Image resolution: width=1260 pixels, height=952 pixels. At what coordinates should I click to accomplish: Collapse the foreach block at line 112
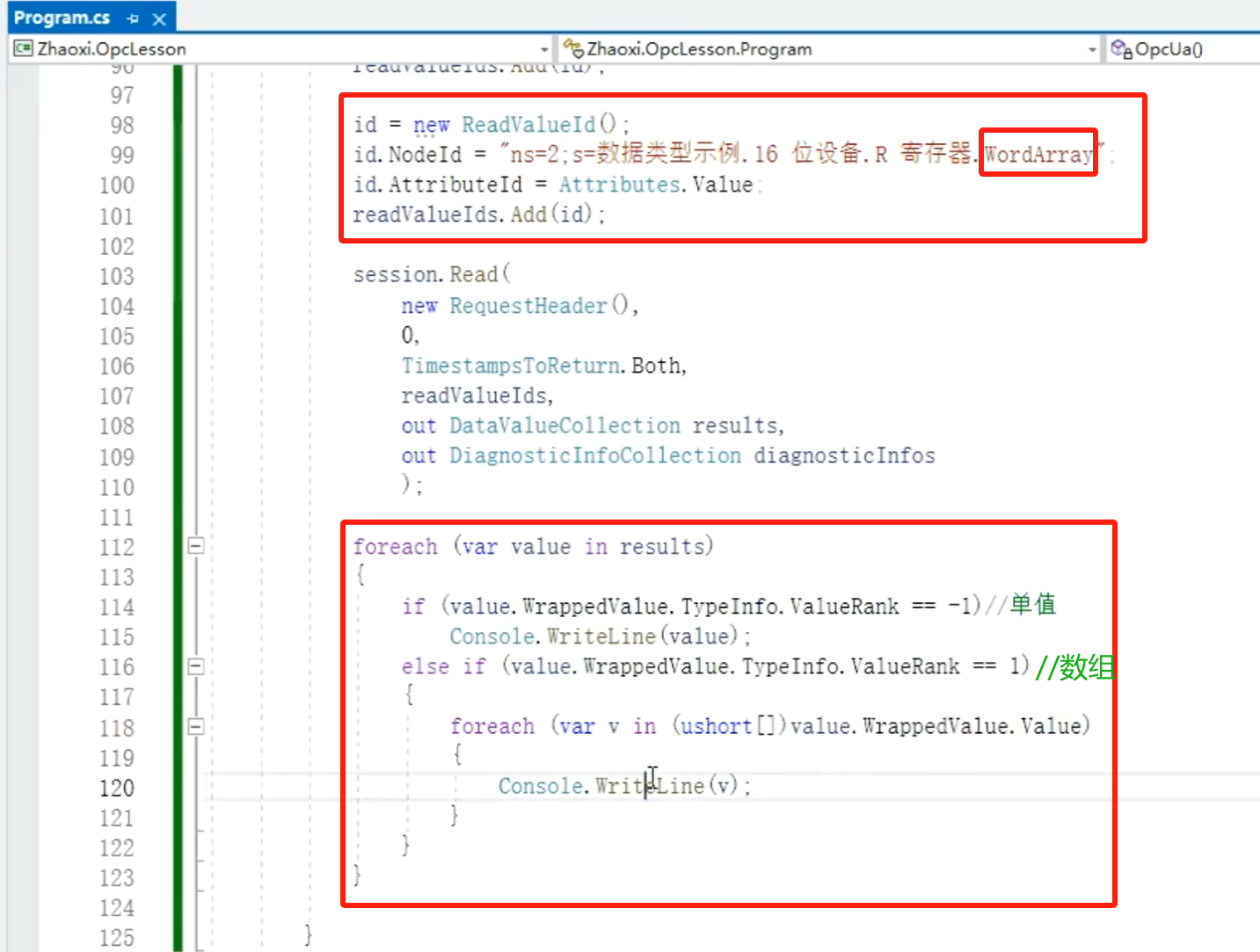tap(196, 546)
